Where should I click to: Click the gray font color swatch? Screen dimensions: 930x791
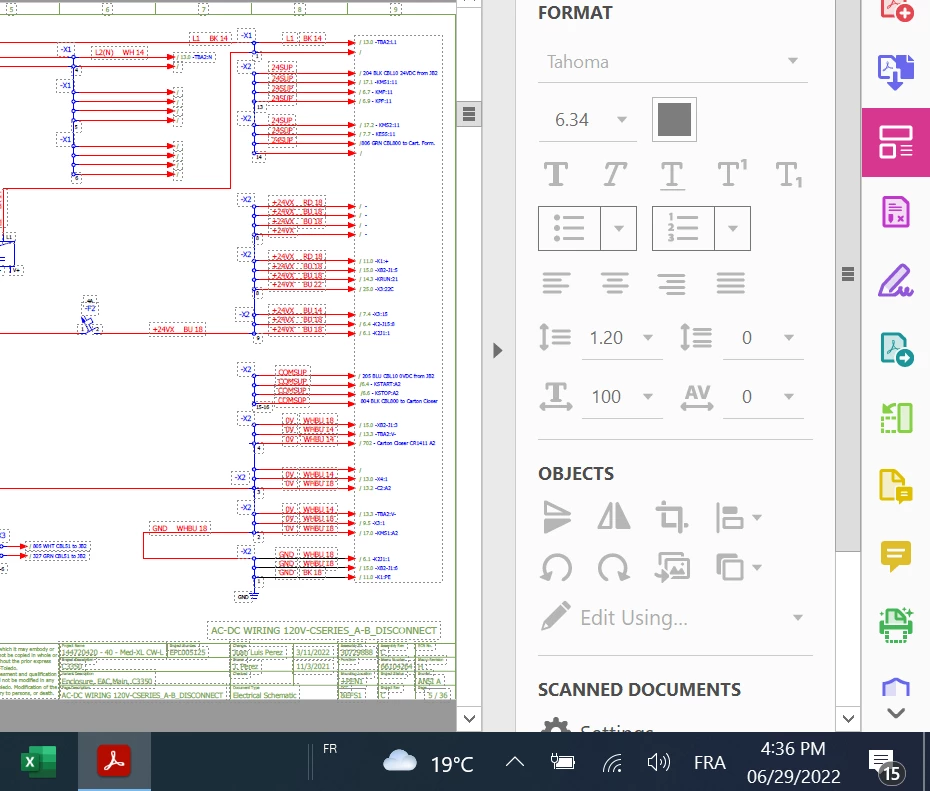pos(674,120)
